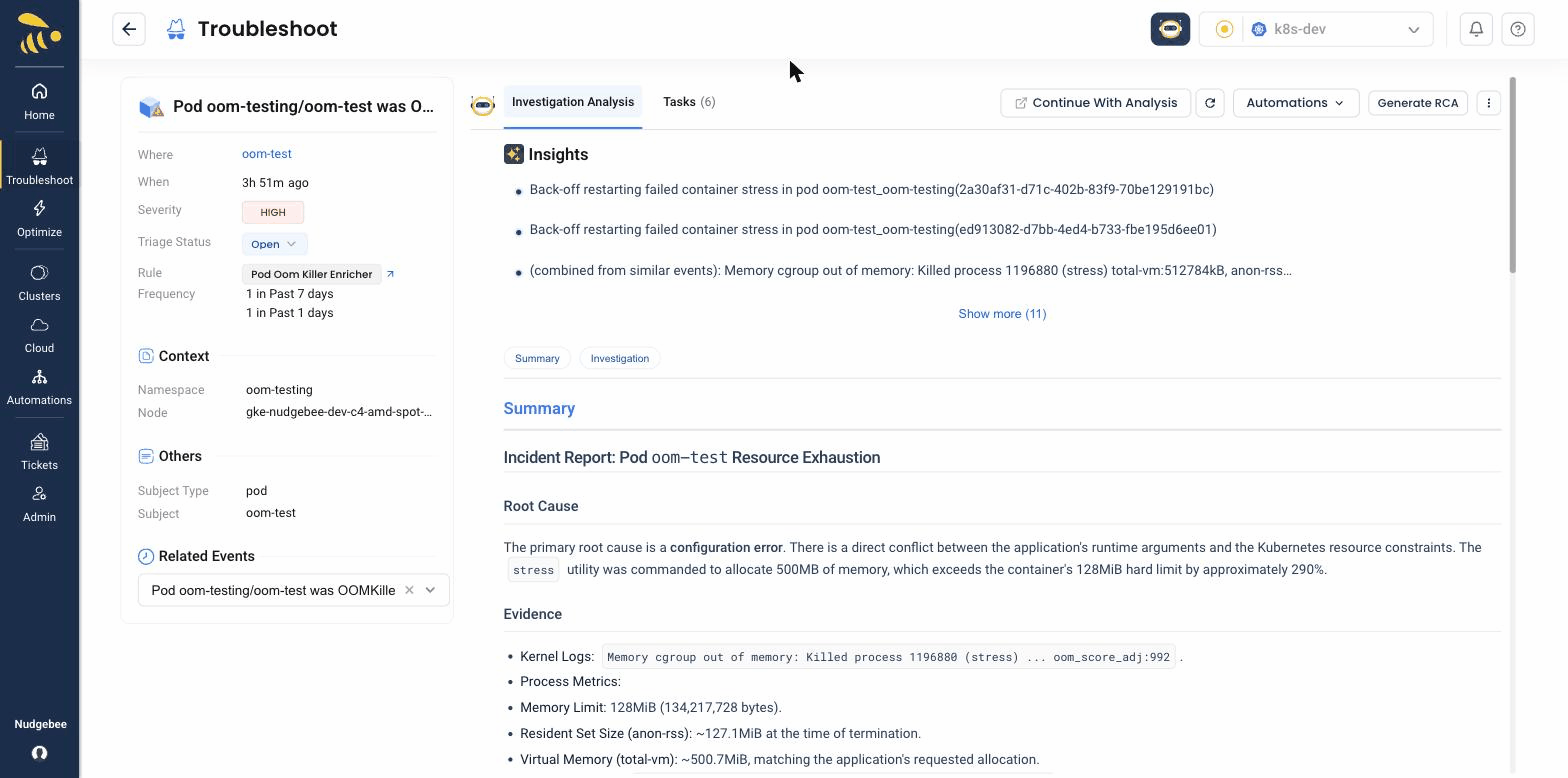Open the Pod Oom Killer Enricher rule link icon
The height and width of the screenshot is (778, 1568).
[x=390, y=274]
